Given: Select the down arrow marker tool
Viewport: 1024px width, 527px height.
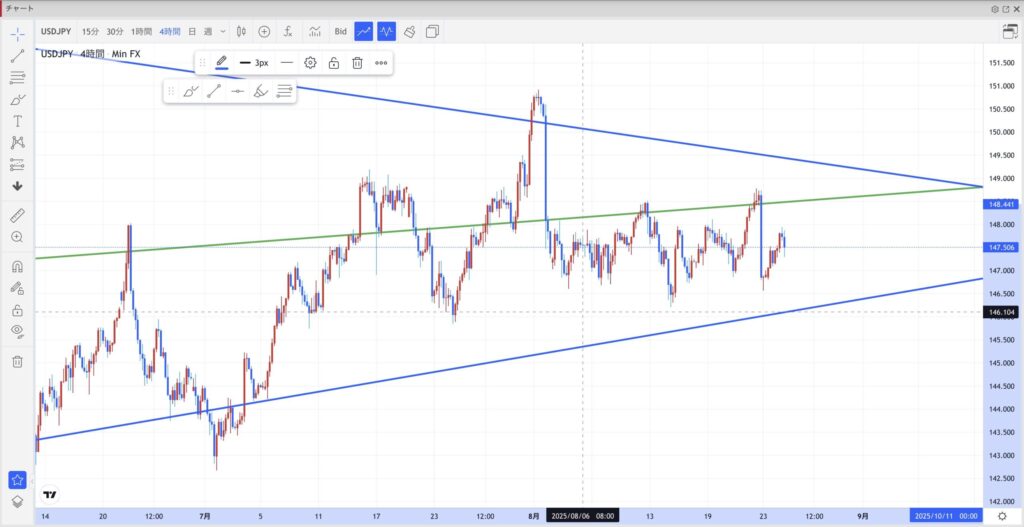Looking at the screenshot, I should (x=18, y=186).
